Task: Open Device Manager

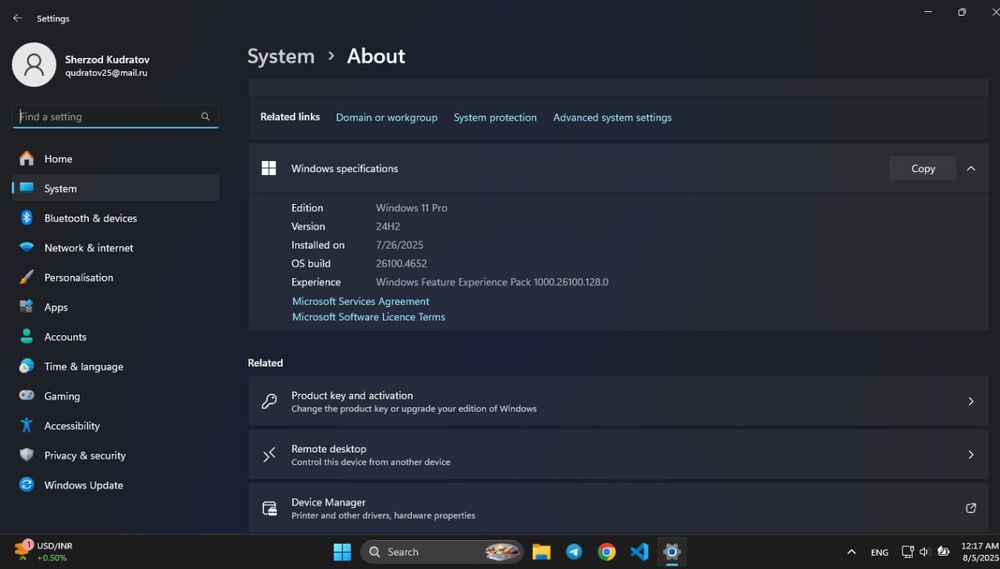Action: point(618,508)
